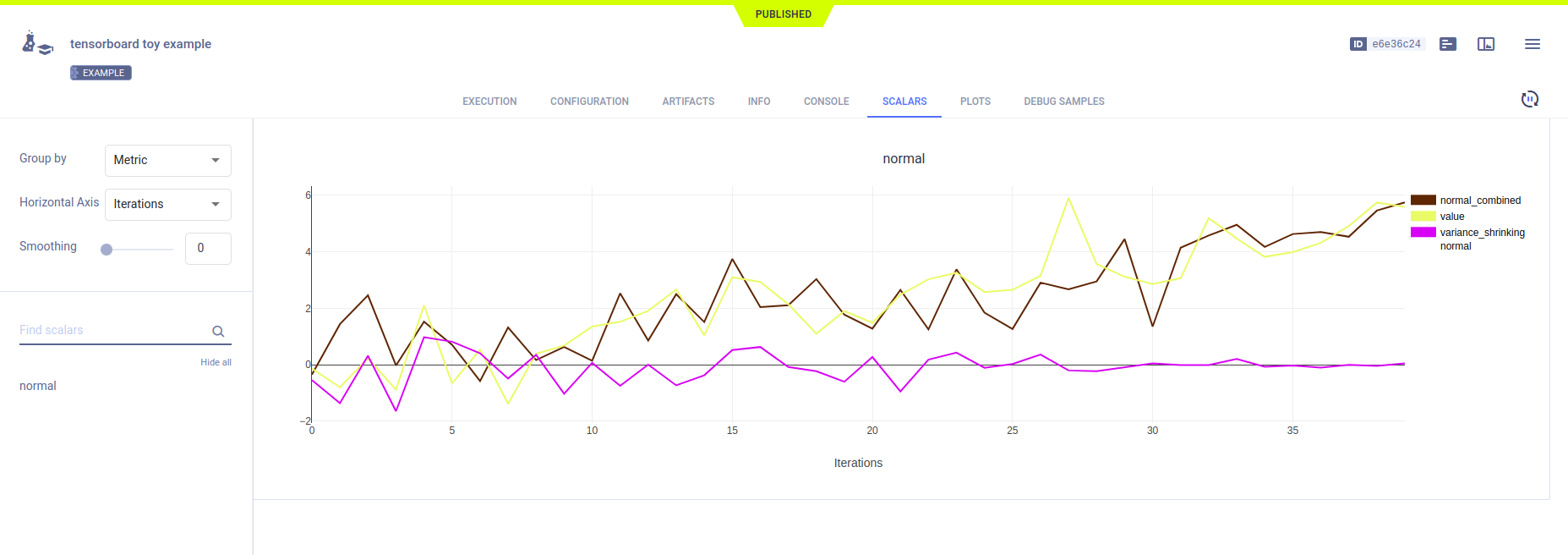Toggle the value series in the legend
The height and width of the screenshot is (555, 1568).
coord(1451,217)
